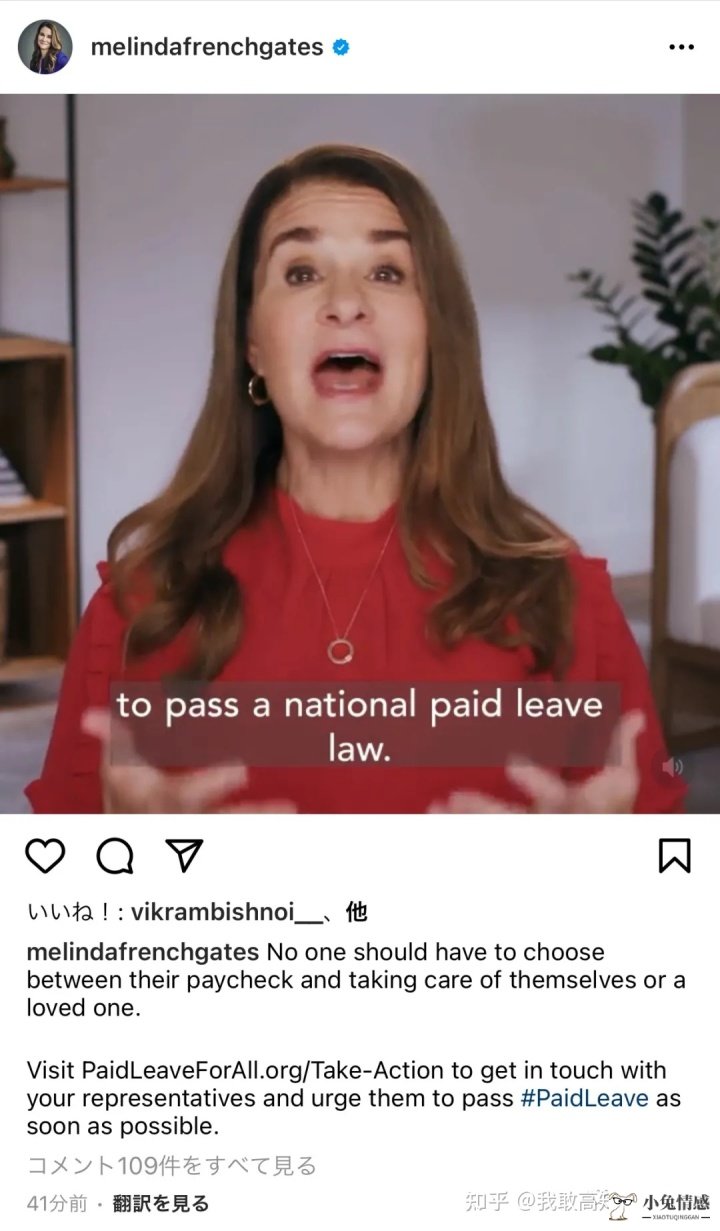
Task: Tap the 41分前 post timestamp
Action: 57,1203
